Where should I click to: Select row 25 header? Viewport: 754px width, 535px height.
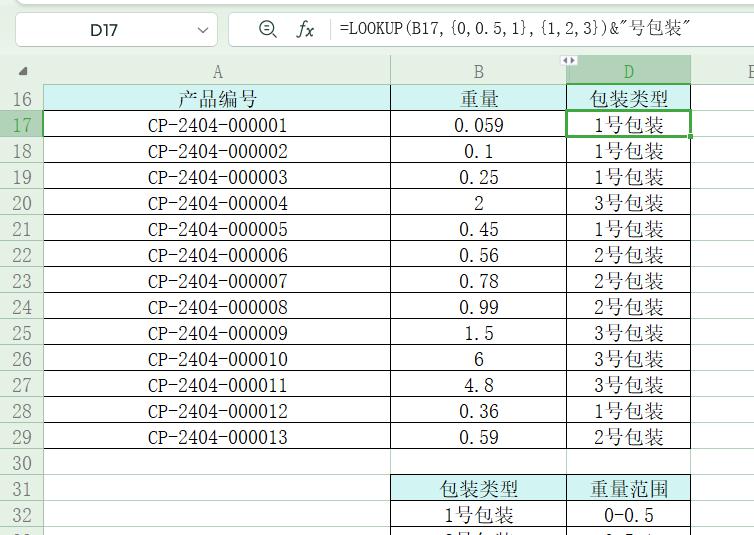click(22, 332)
